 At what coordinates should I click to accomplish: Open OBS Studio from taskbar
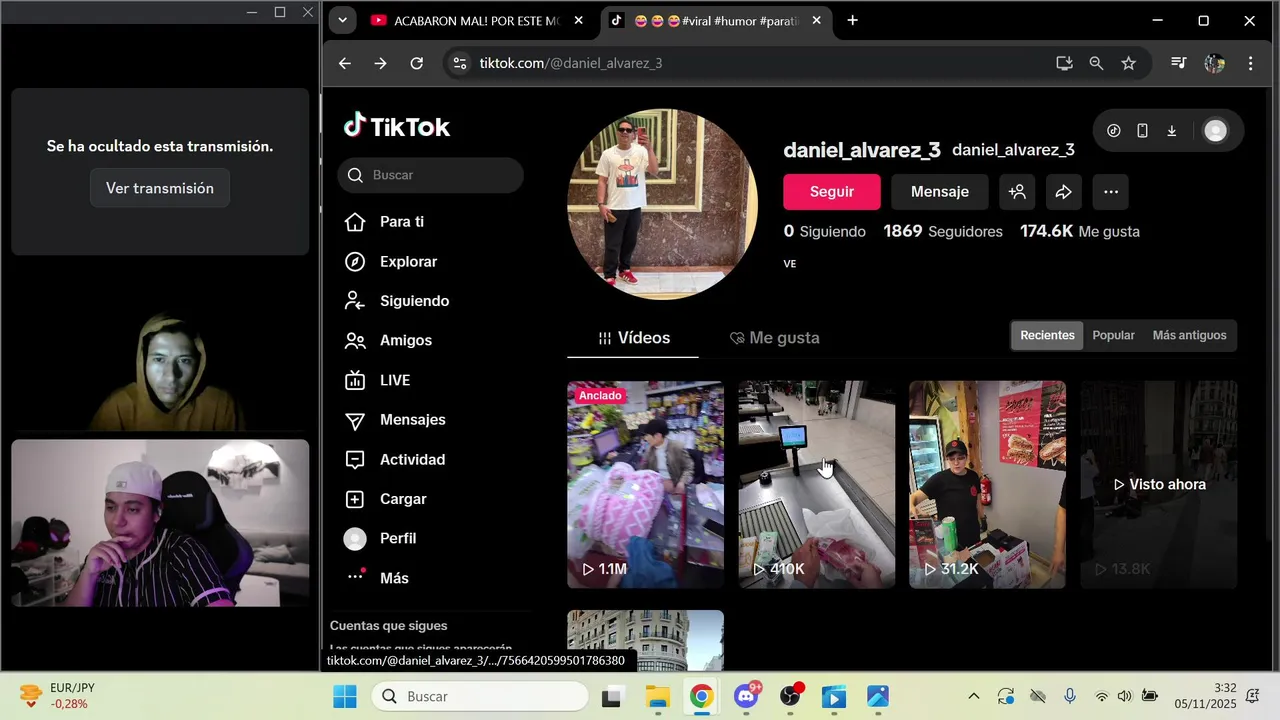pyautogui.click(x=790, y=696)
